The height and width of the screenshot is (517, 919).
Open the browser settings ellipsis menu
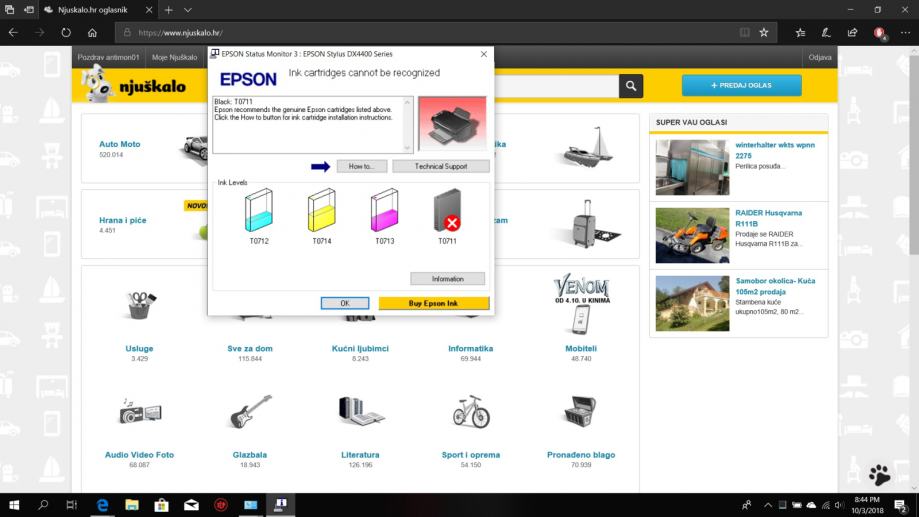point(906,33)
